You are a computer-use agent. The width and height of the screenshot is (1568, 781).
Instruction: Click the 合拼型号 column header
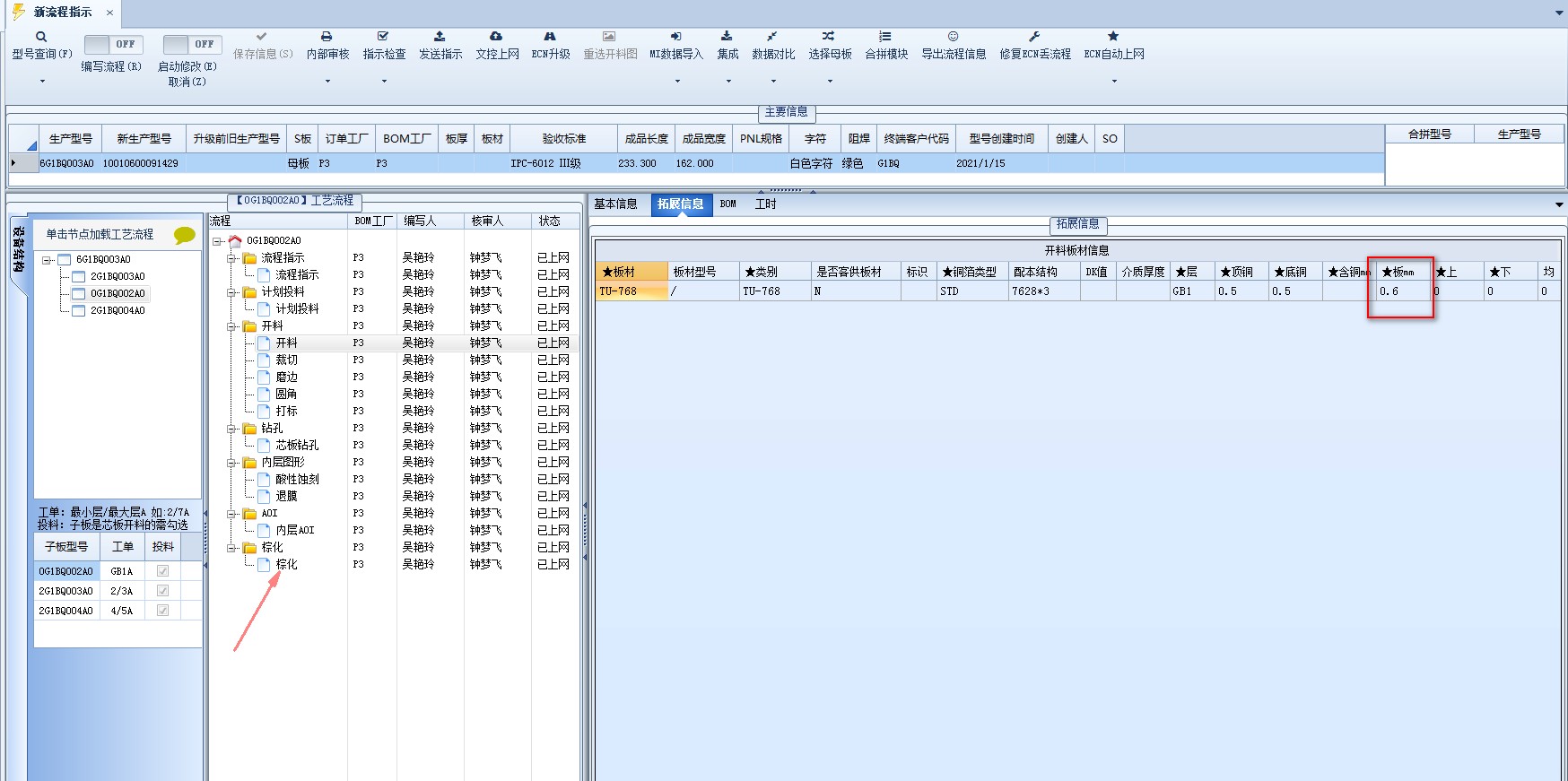click(x=1429, y=135)
